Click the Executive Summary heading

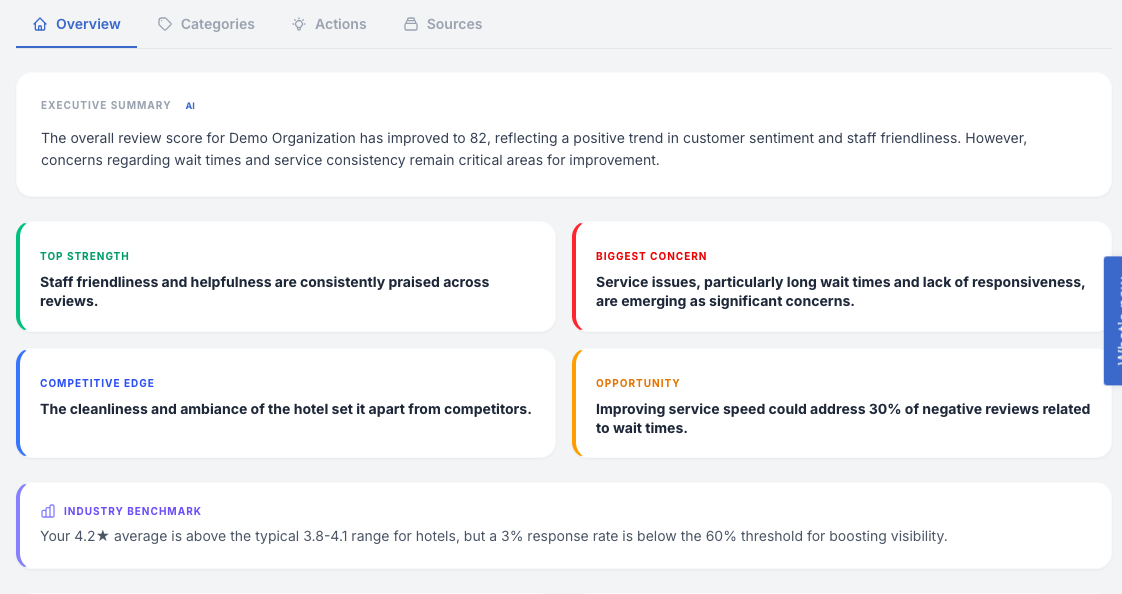coord(105,105)
